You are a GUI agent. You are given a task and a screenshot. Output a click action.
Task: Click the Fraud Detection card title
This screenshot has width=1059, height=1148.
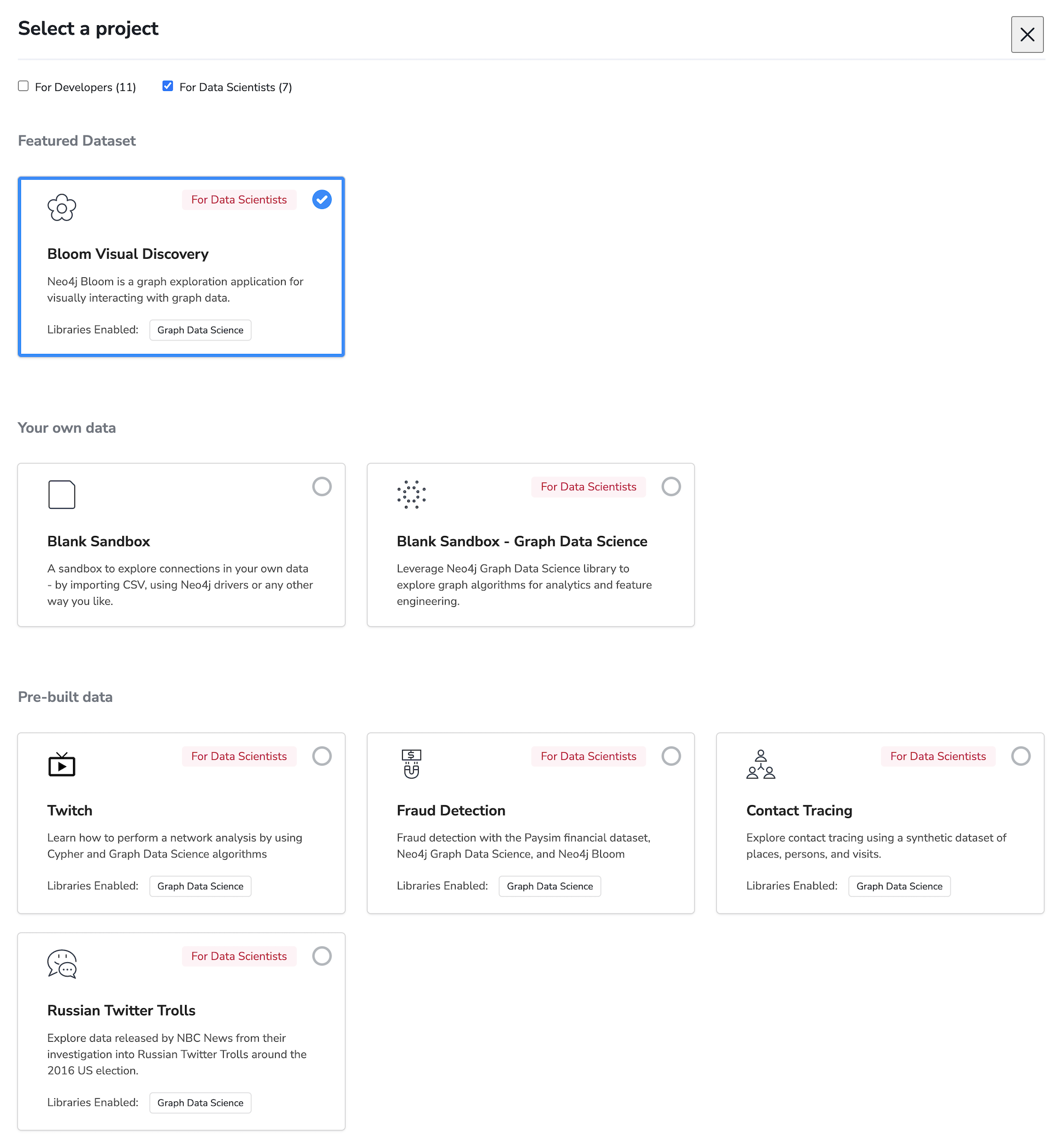point(451,810)
